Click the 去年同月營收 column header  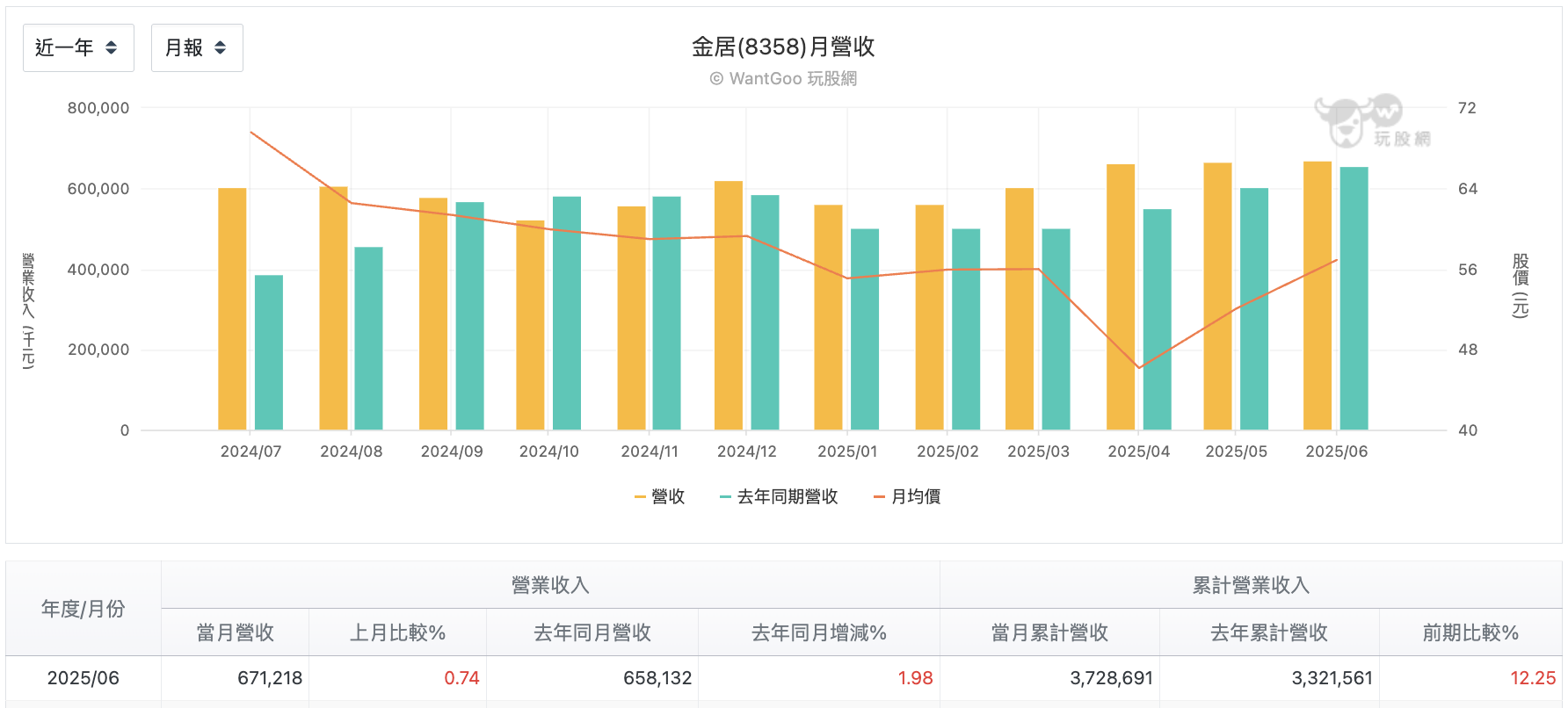592,632
